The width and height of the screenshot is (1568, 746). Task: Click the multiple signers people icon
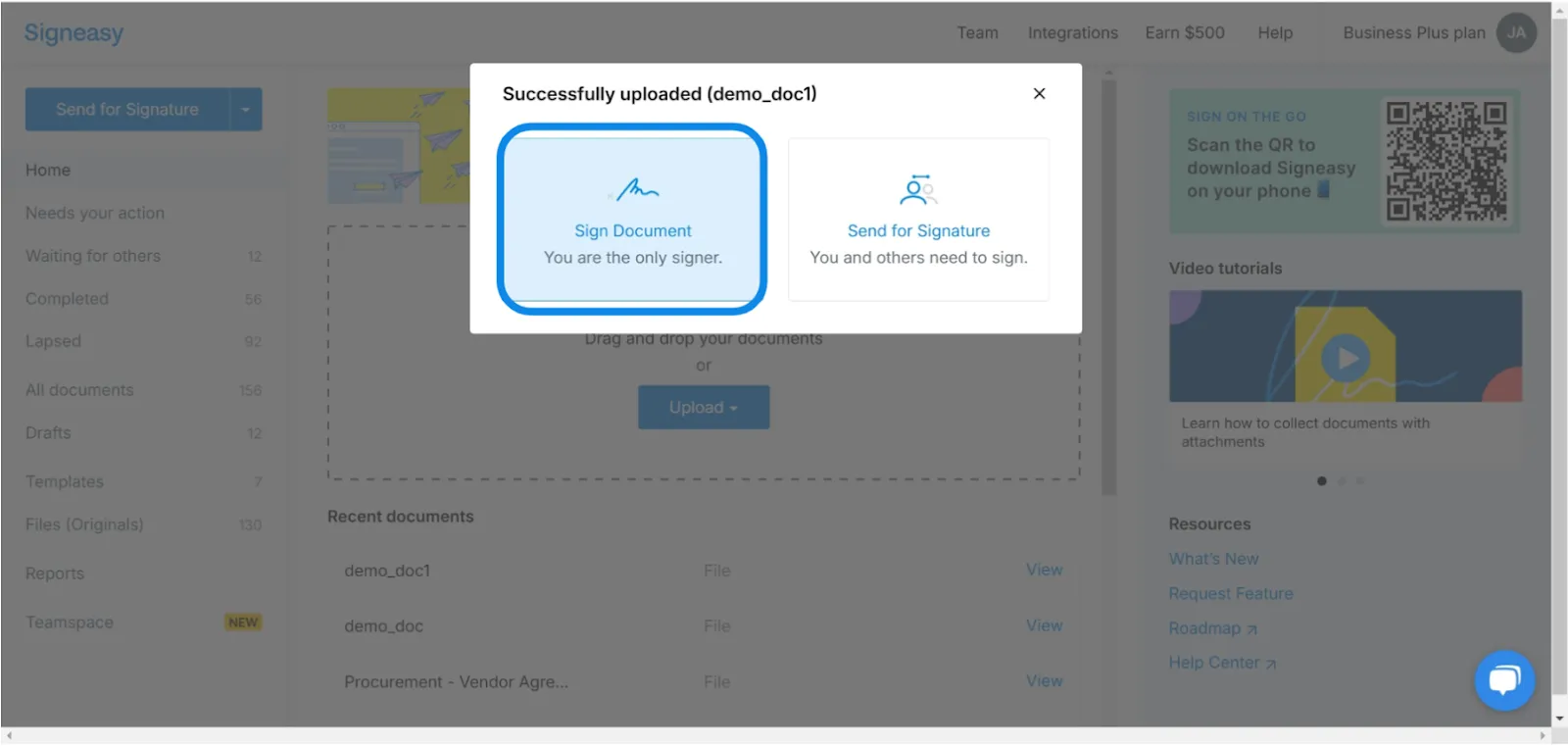pyautogui.click(x=918, y=189)
